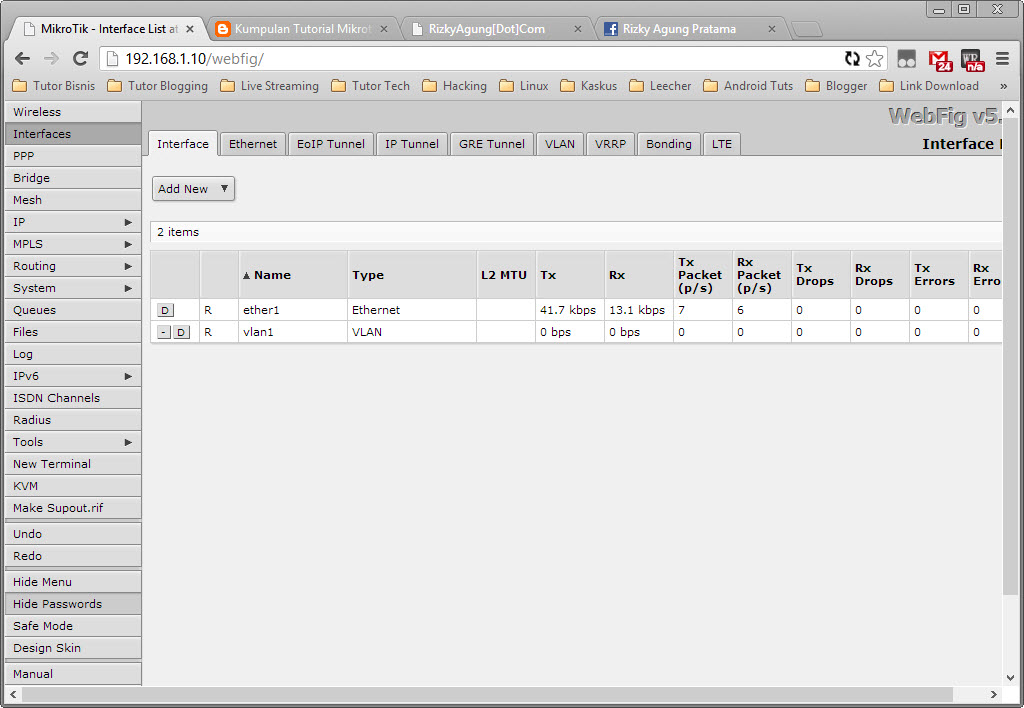The image size is (1024, 708).
Task: Open the EoIP Tunnel tab
Action: 331,144
